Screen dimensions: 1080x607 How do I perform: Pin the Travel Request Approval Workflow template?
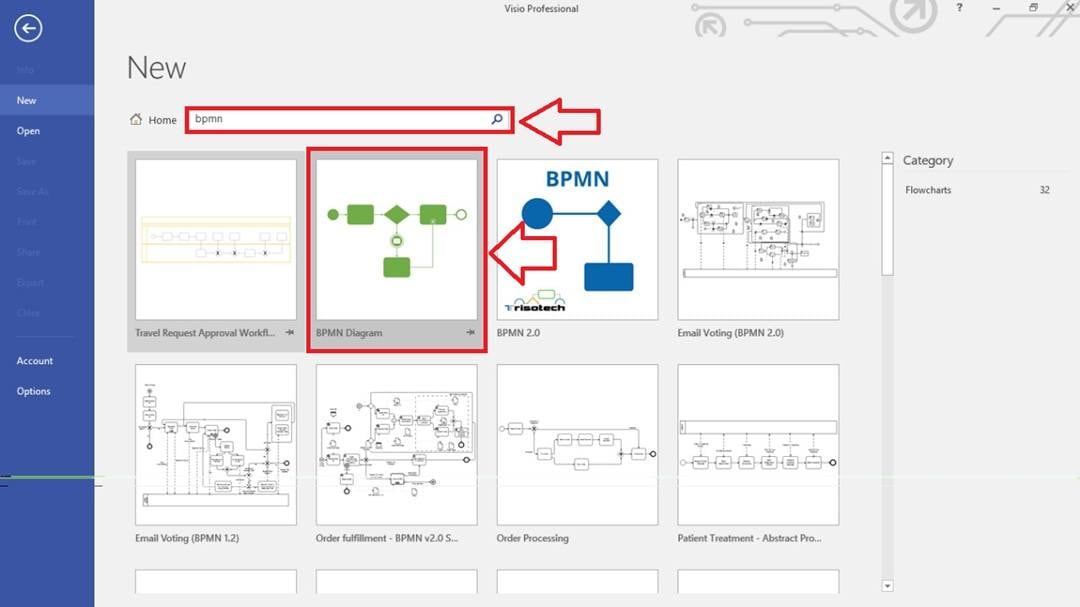click(288, 333)
